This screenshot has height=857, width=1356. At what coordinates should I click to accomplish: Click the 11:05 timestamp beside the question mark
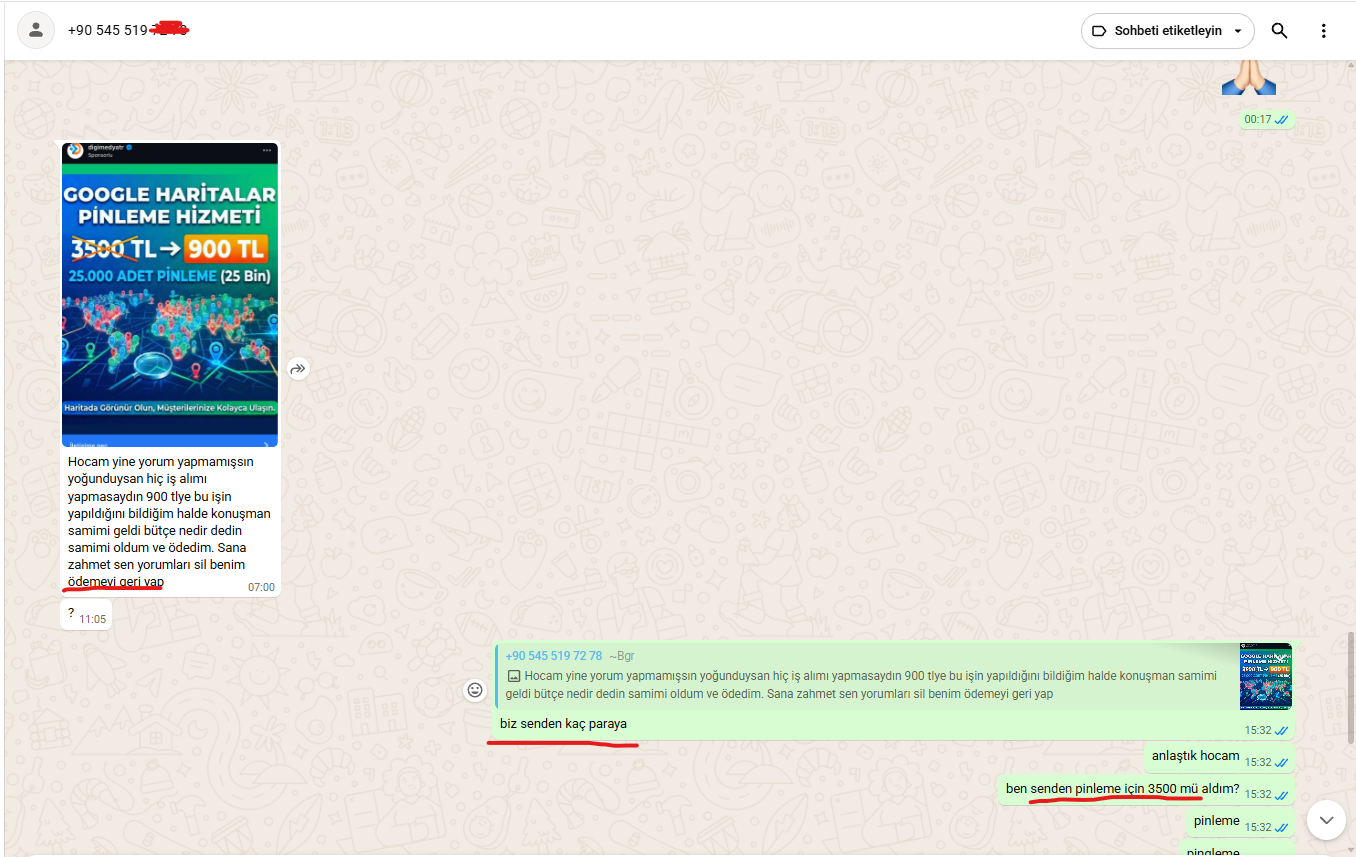pyautogui.click(x=93, y=620)
